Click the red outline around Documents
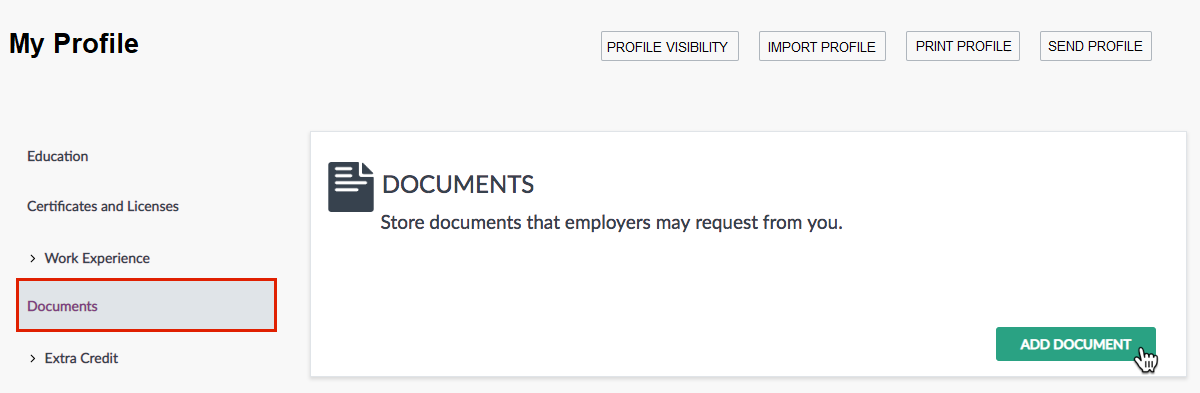Viewport: 1200px width, 393px height. point(146,281)
